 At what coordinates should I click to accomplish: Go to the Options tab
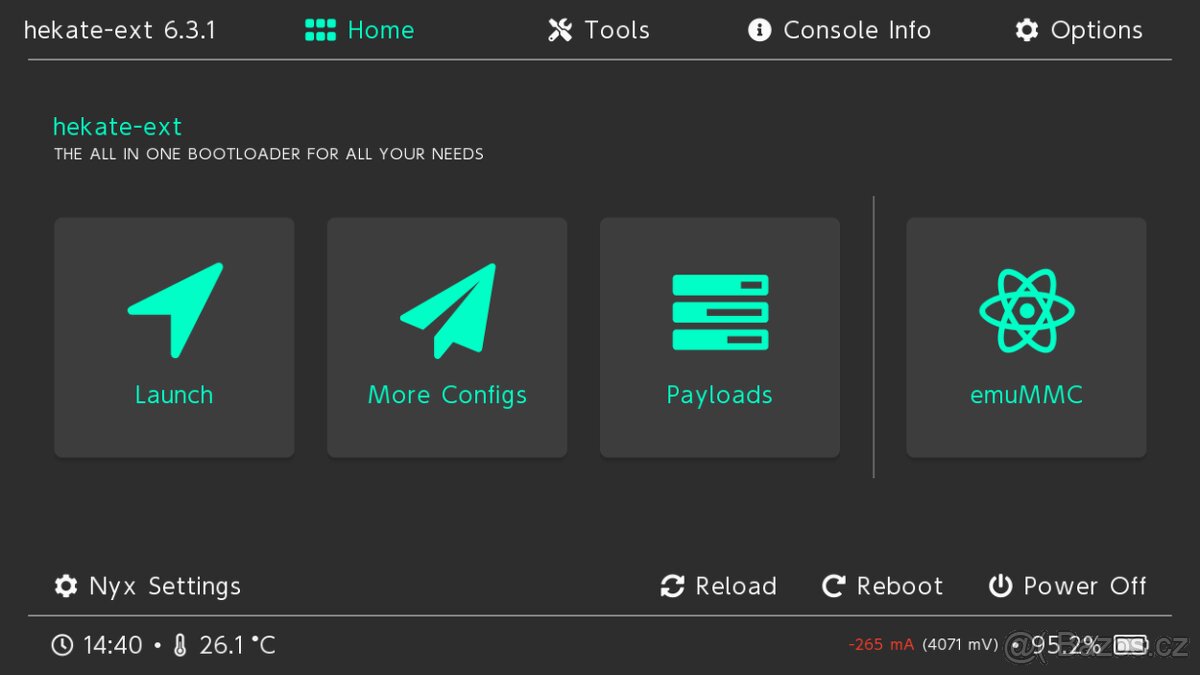point(1078,30)
